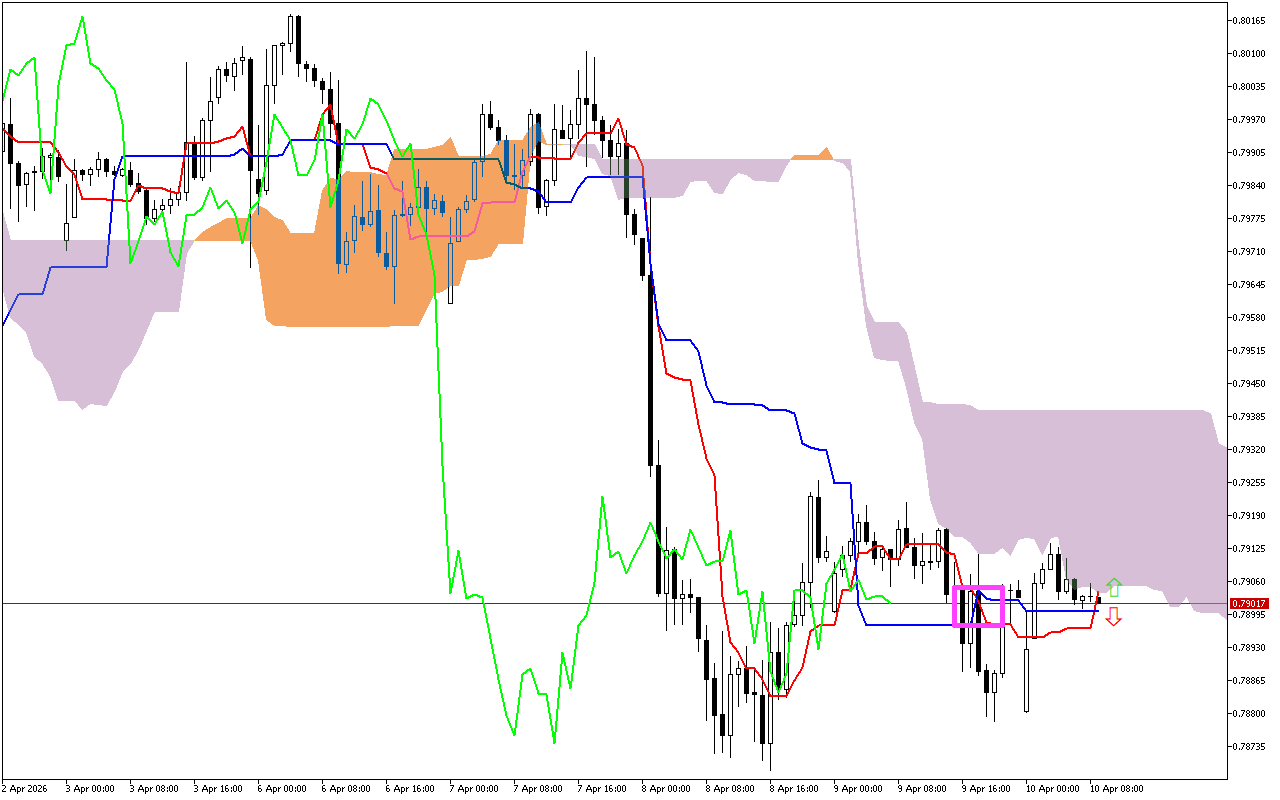Click the green up arrow signal
The width and height of the screenshot is (1280, 800).
[x=1113, y=587]
